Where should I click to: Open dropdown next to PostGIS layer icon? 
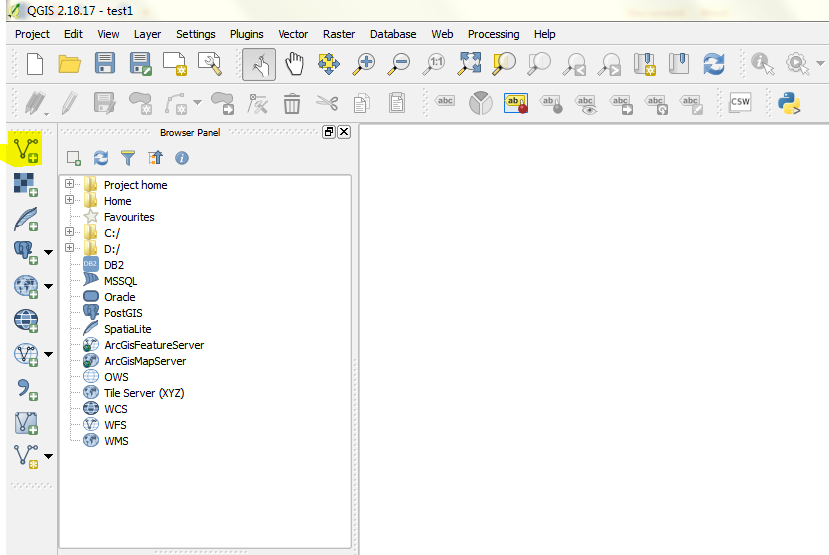coord(48,252)
